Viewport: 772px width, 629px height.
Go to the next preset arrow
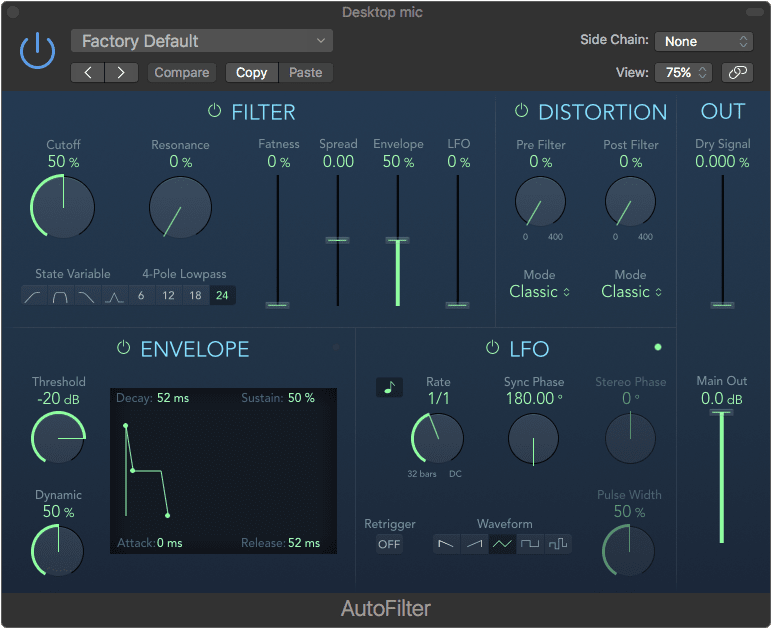coord(121,73)
